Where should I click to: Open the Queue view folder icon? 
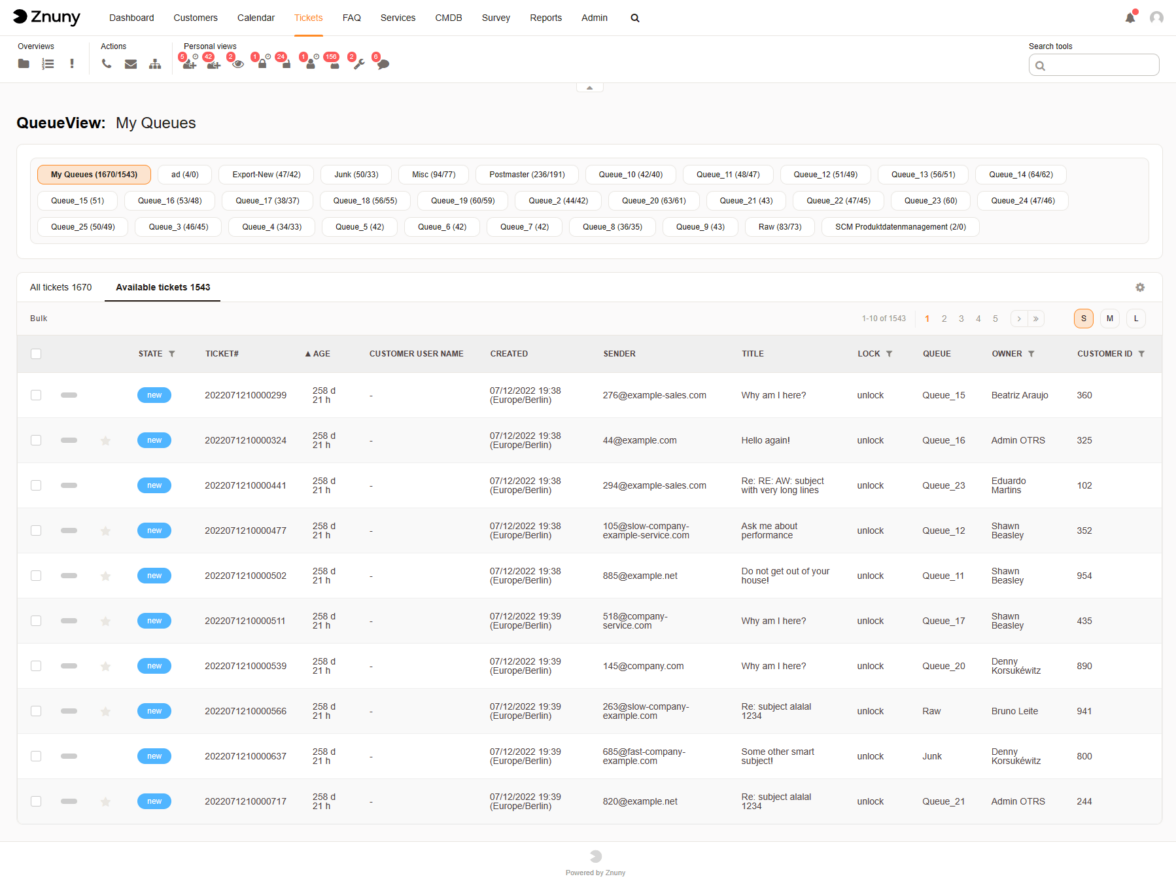point(24,64)
